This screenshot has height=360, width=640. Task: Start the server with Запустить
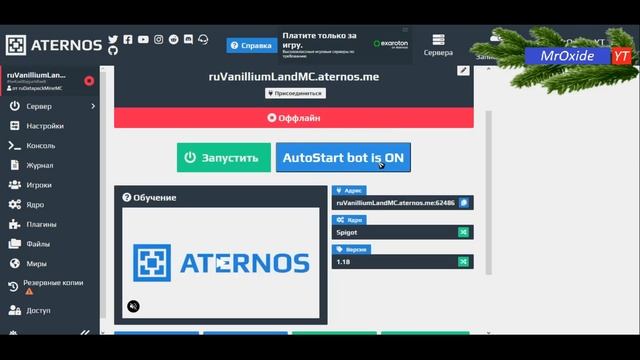[224, 158]
